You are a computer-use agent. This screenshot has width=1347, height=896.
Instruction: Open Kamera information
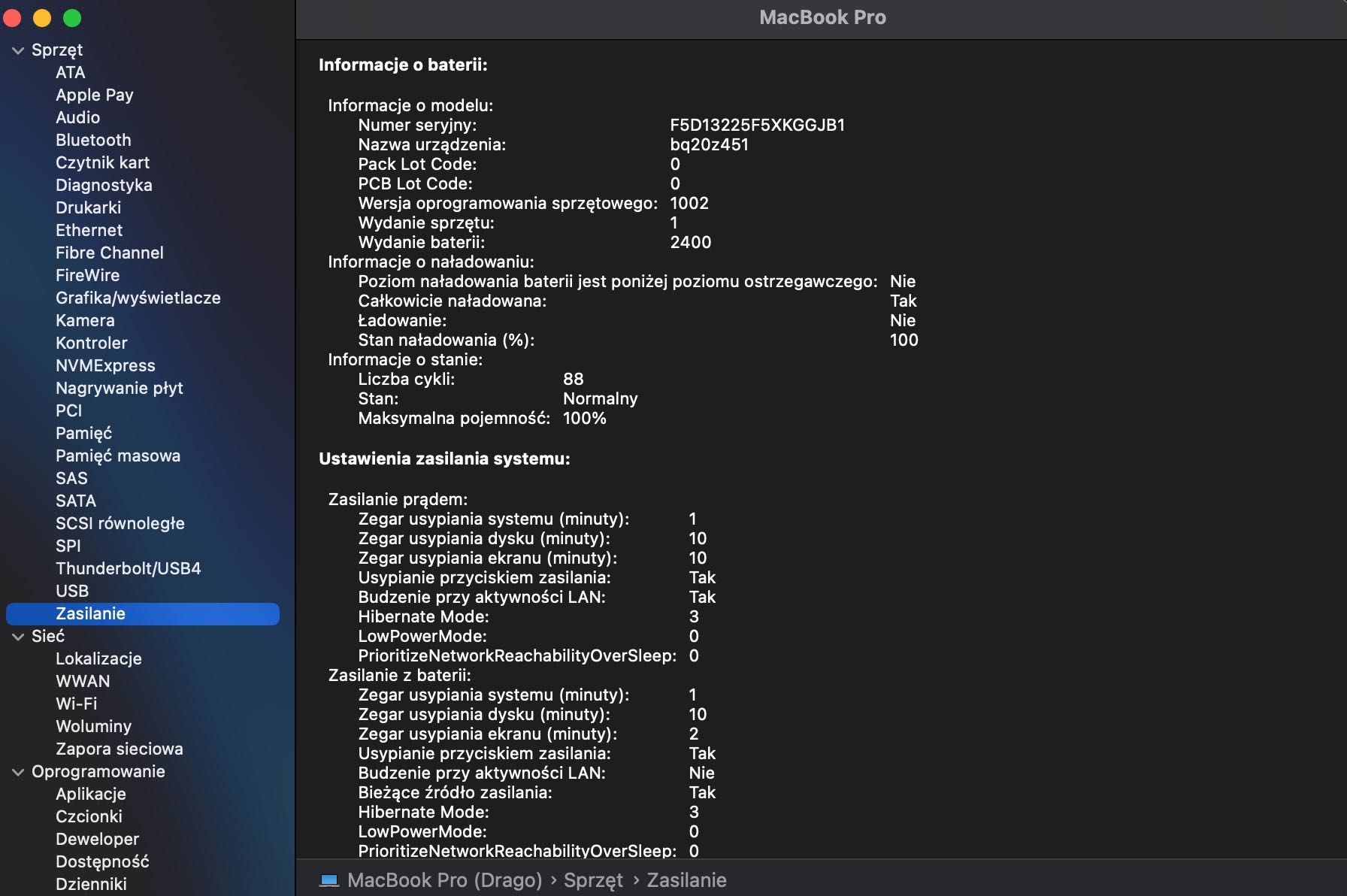[x=85, y=320]
